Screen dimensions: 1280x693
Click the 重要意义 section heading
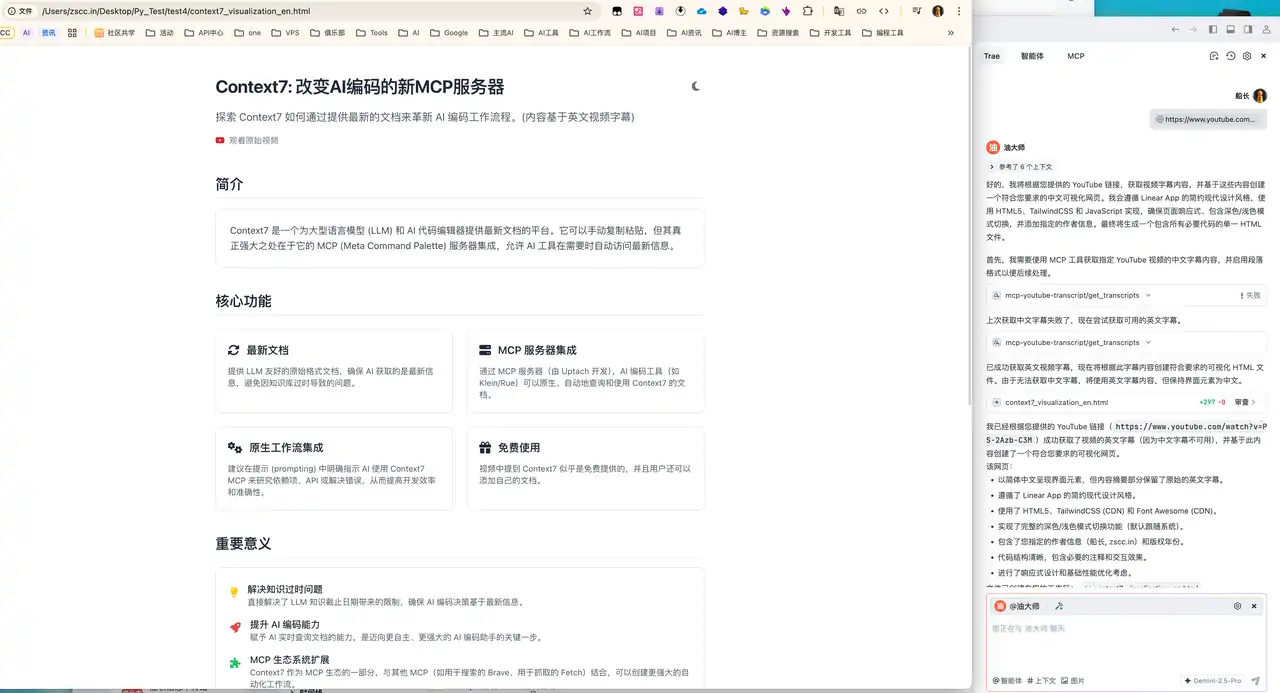(243, 544)
